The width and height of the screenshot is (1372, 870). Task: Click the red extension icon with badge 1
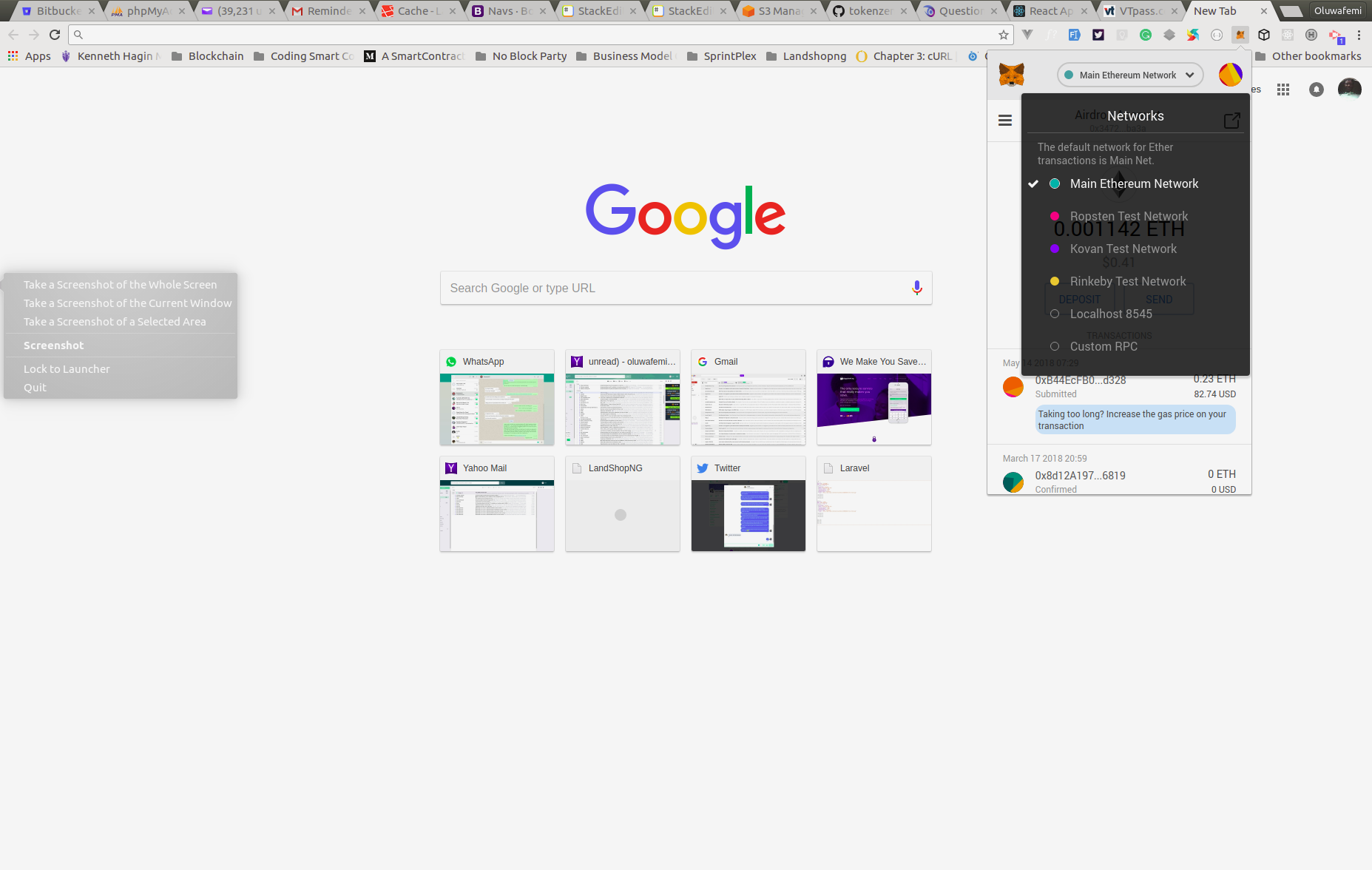(1336, 36)
